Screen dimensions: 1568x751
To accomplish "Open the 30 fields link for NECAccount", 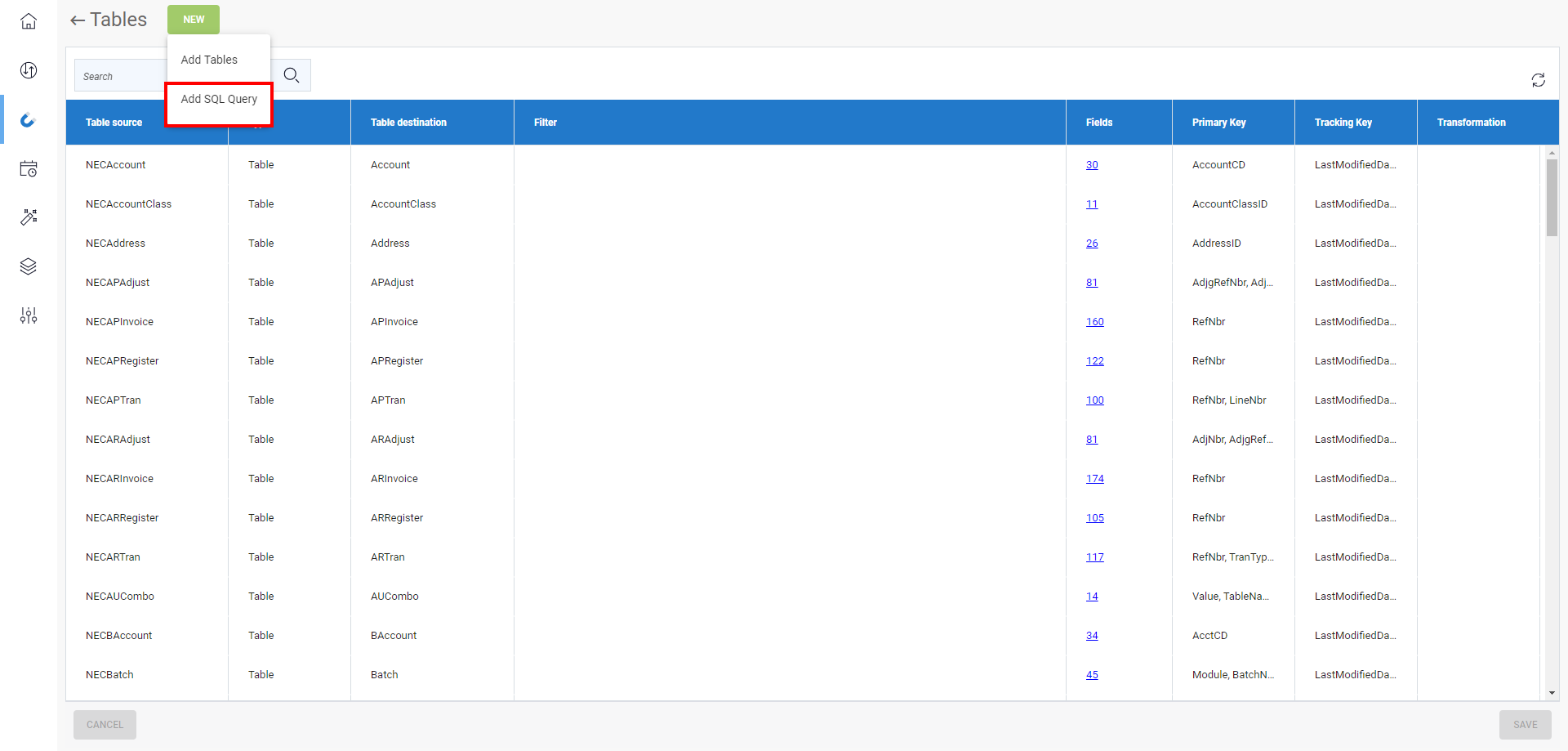I will click(1092, 165).
